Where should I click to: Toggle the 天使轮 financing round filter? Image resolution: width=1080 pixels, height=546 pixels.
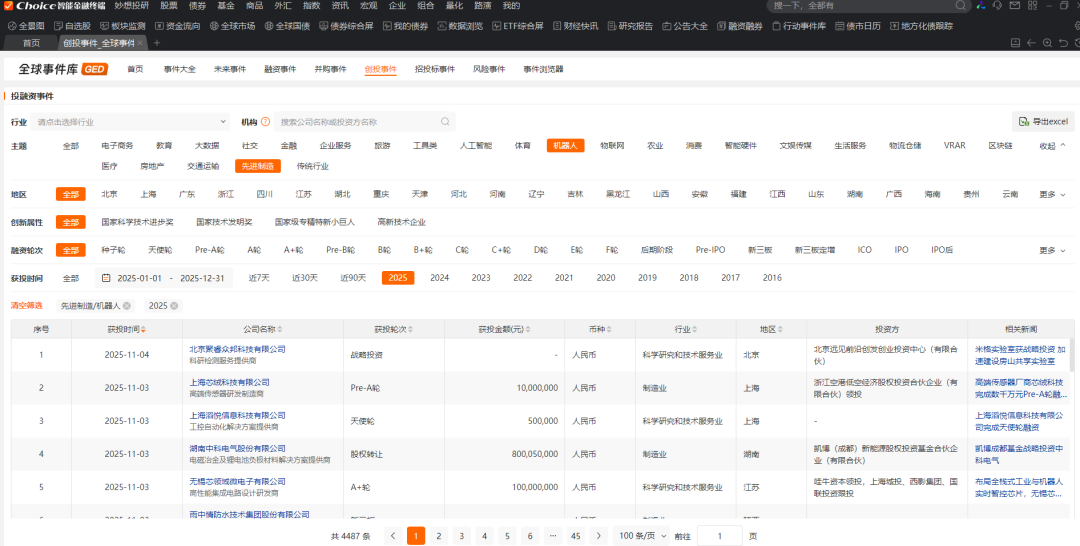pyautogui.click(x=159, y=250)
